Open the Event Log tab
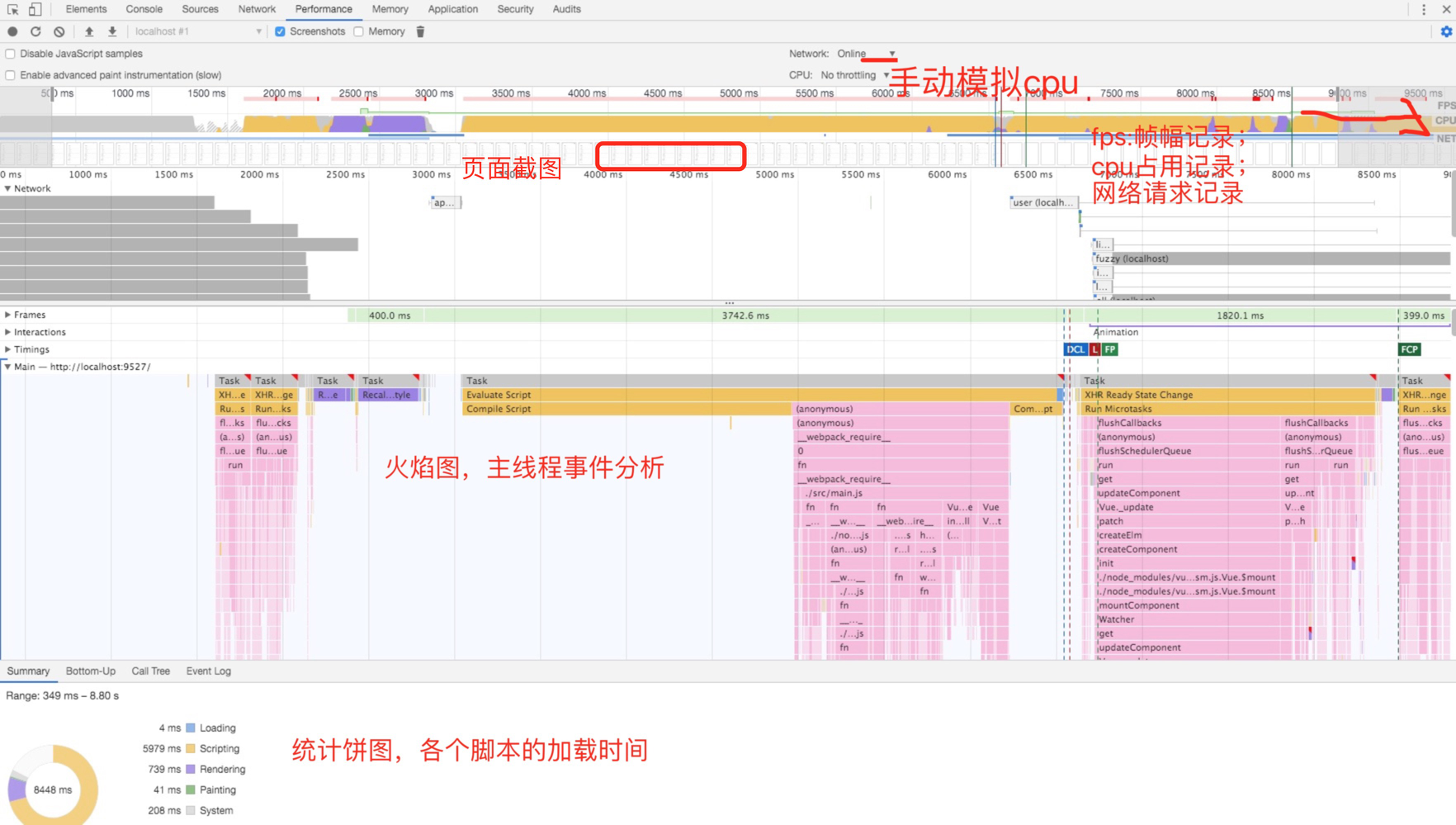The image size is (1456, 825). (x=209, y=671)
